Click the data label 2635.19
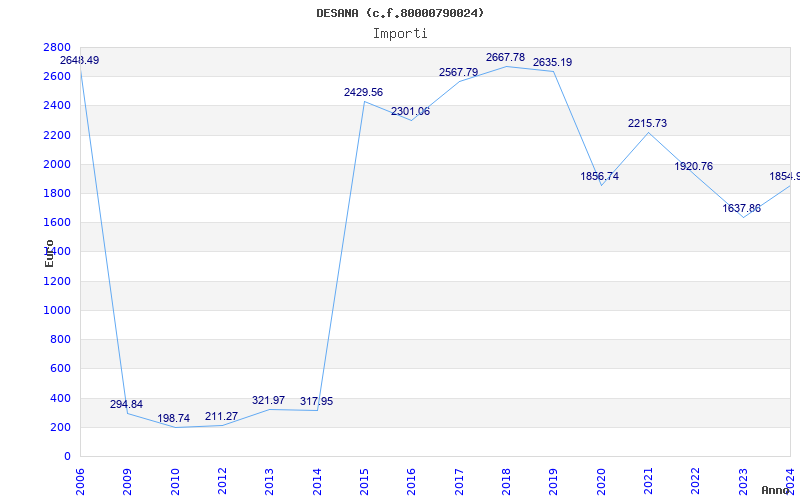The height and width of the screenshot is (500, 800). point(553,62)
